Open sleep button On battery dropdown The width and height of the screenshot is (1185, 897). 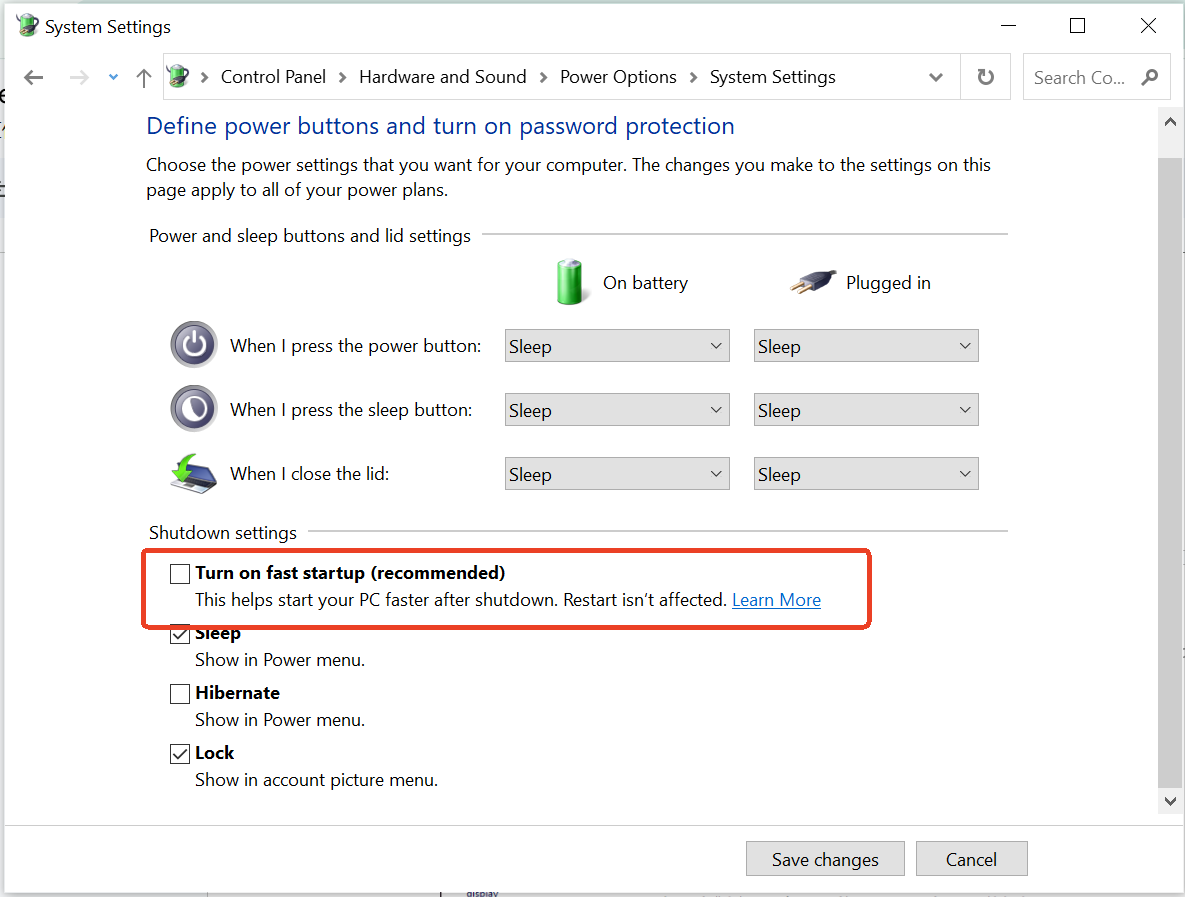pos(617,410)
